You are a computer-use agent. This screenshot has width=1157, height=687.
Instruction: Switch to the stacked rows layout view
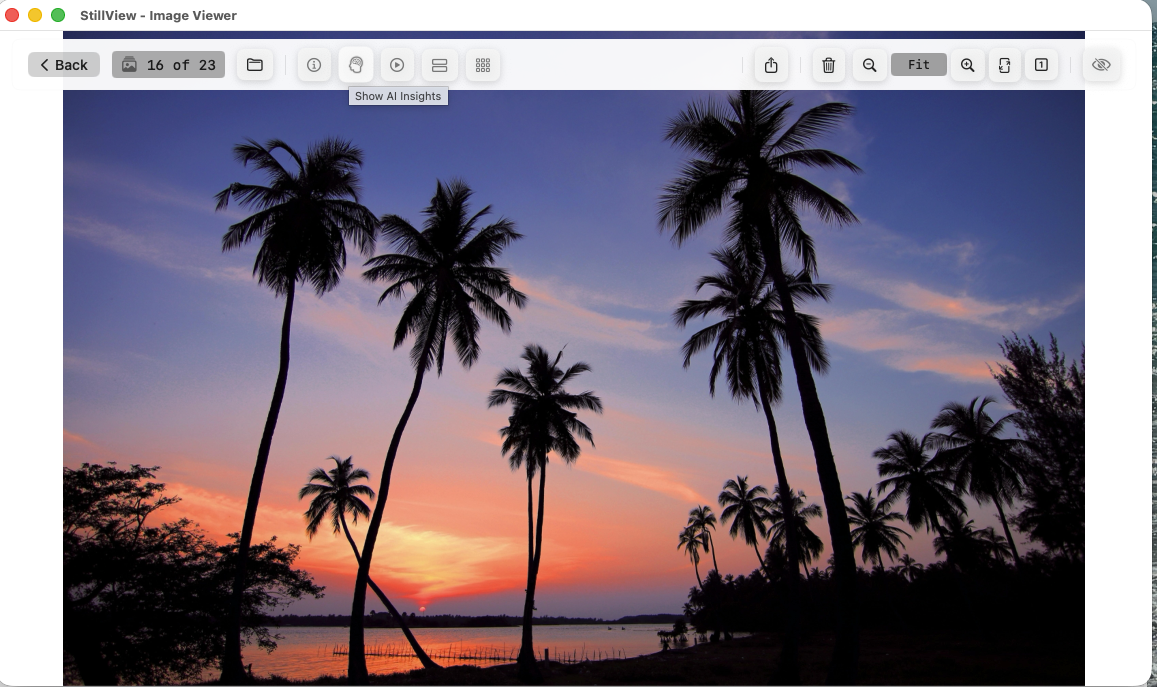[439, 65]
